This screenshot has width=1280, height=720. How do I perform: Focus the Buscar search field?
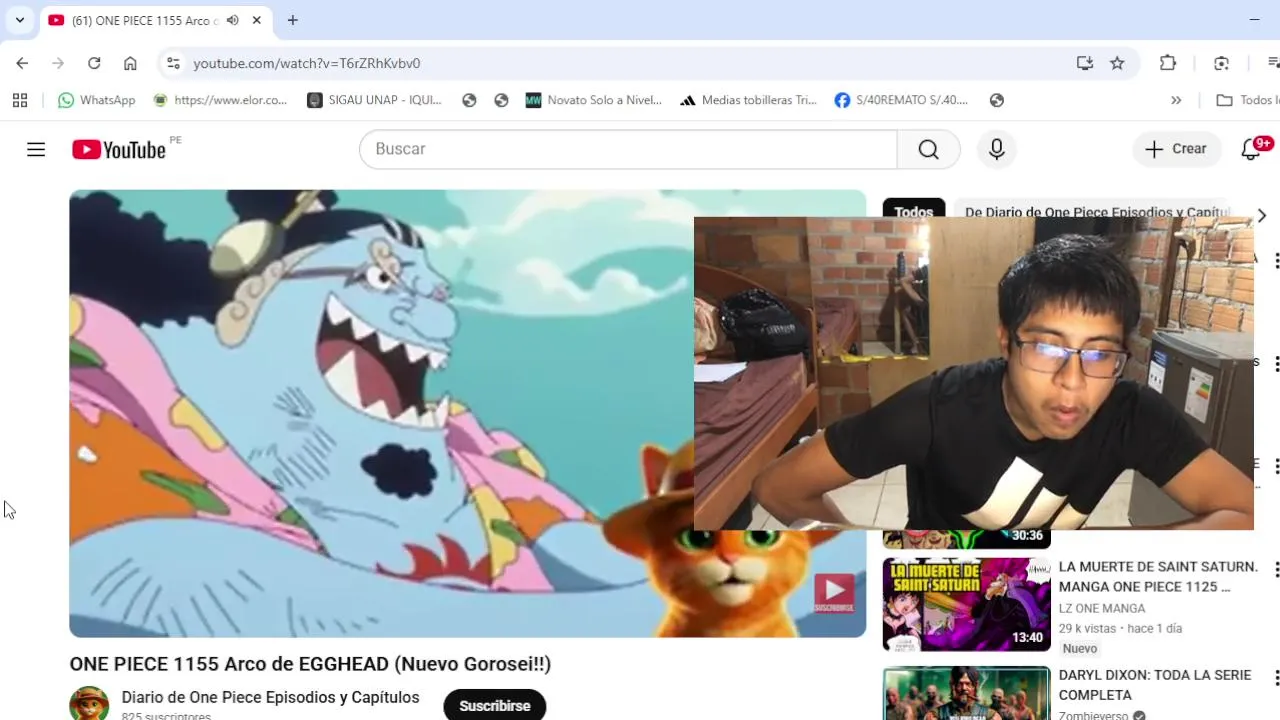pos(628,149)
